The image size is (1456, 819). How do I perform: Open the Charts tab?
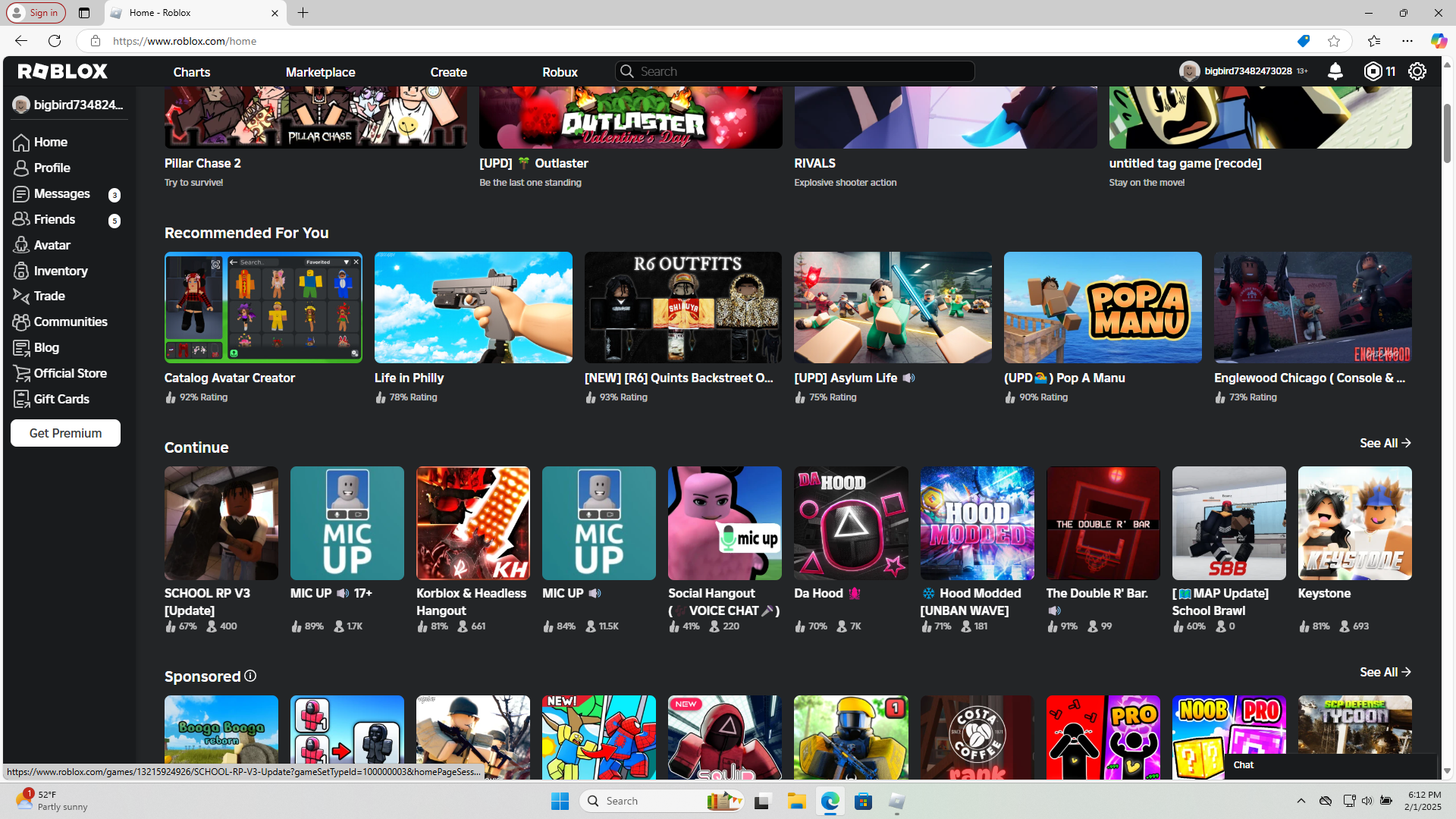(191, 72)
